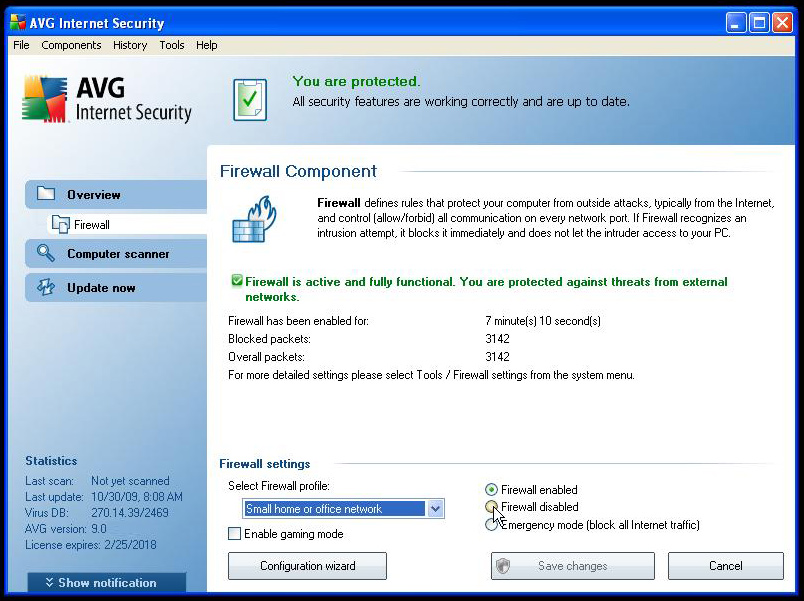This screenshot has width=804, height=601.
Task: Click the AVG Internet Security logo banner
Action: [x=107, y=99]
